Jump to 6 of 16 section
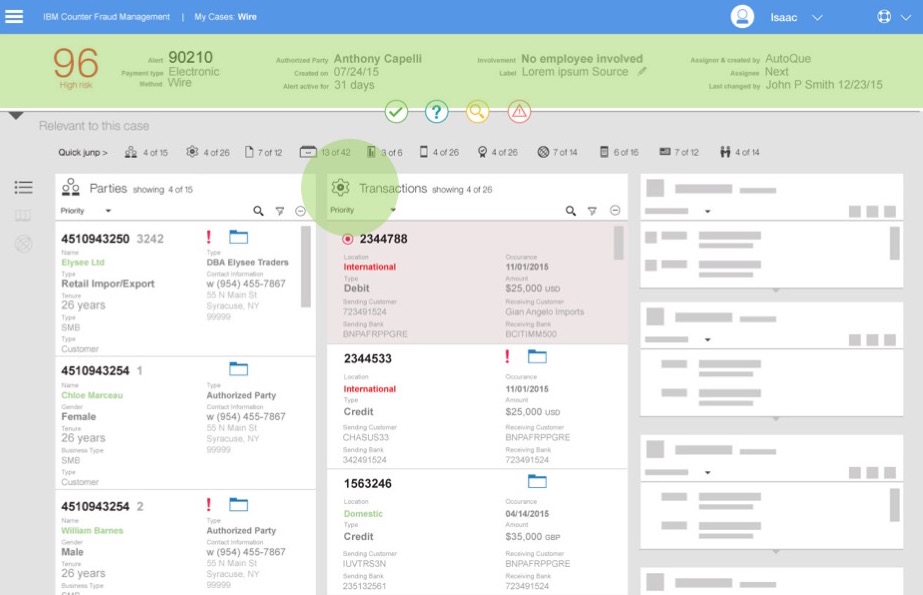Viewport: 923px width, 595px height. pos(619,152)
